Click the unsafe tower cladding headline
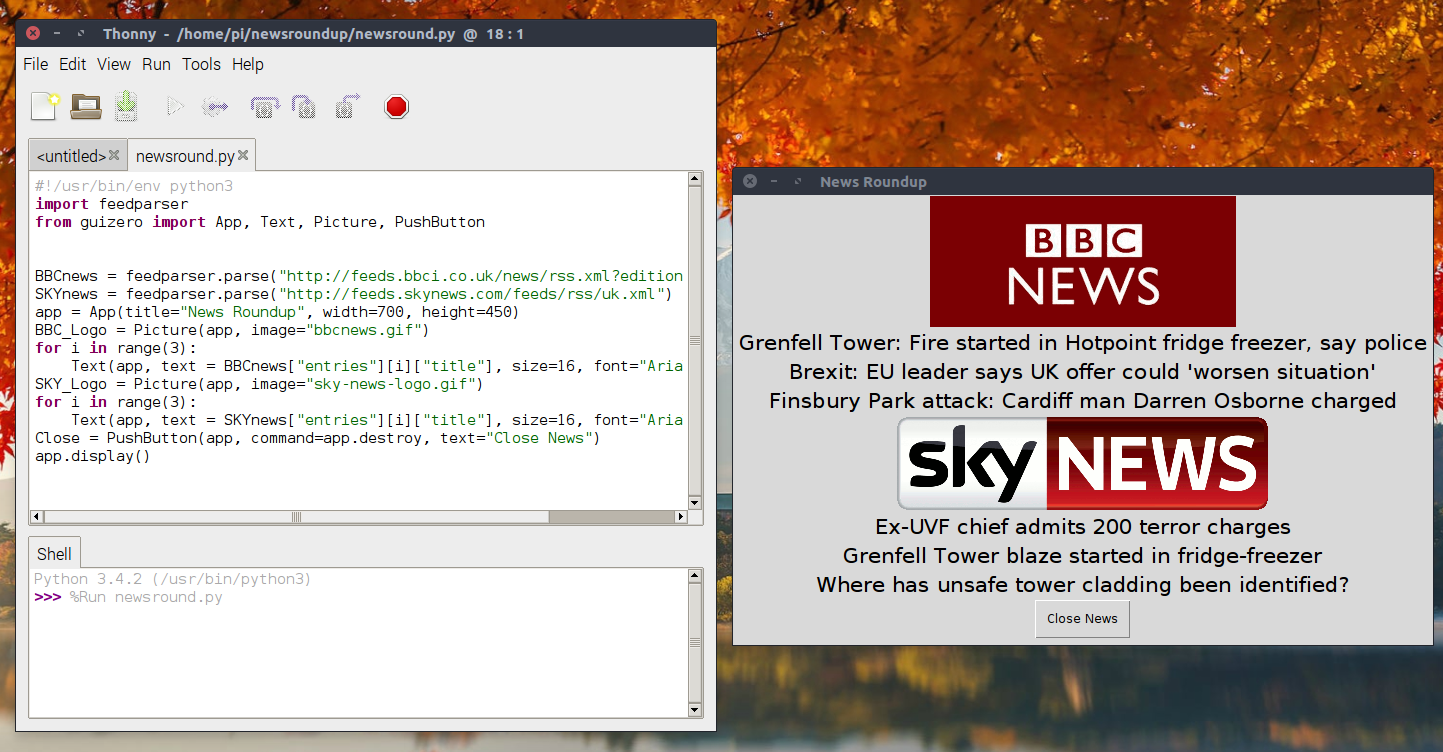1443x752 pixels. tap(1083, 585)
